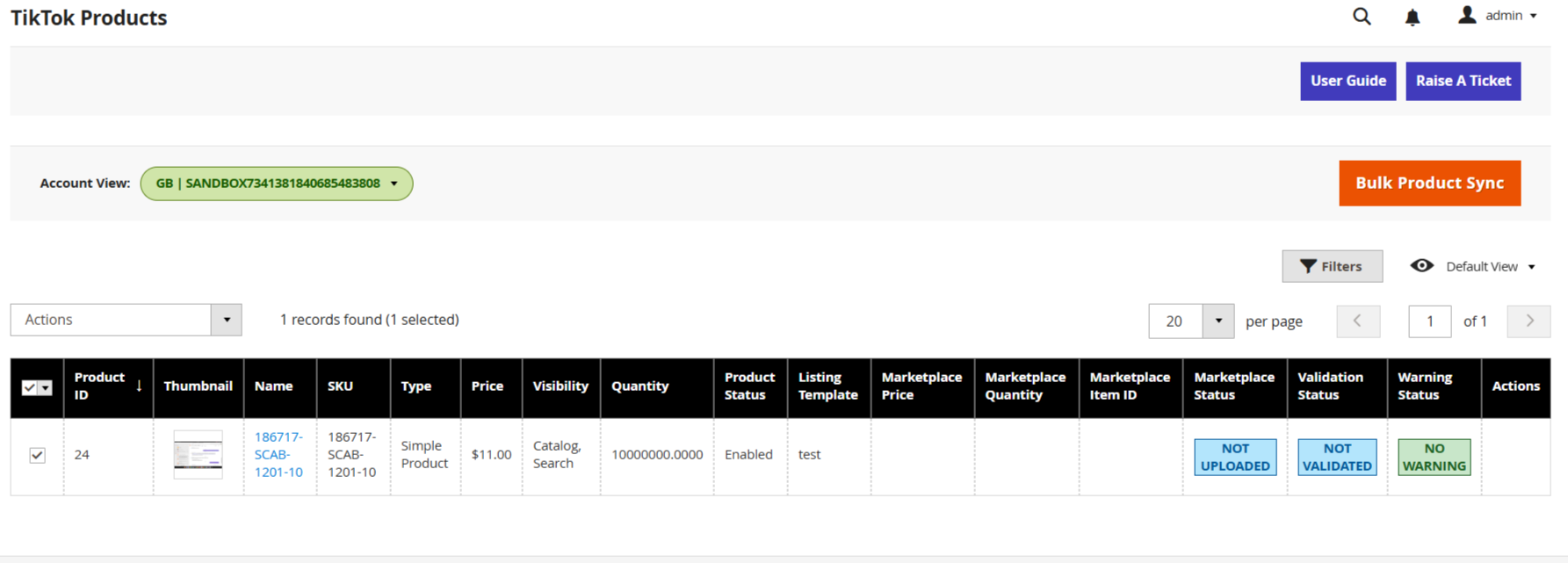Click the Product ID sort arrow

pyautogui.click(x=139, y=386)
